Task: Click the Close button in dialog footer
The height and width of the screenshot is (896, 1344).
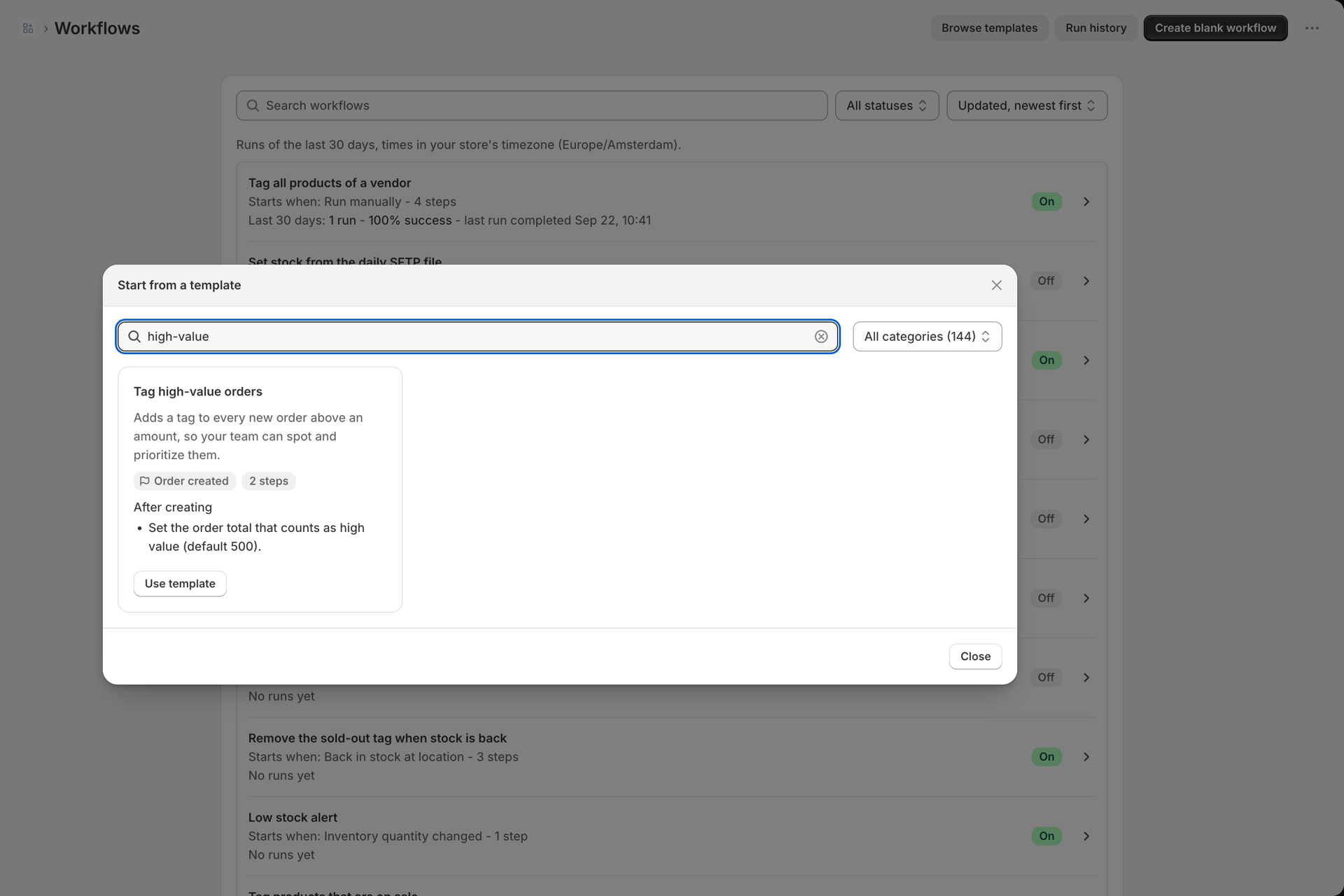Action: 975,657
